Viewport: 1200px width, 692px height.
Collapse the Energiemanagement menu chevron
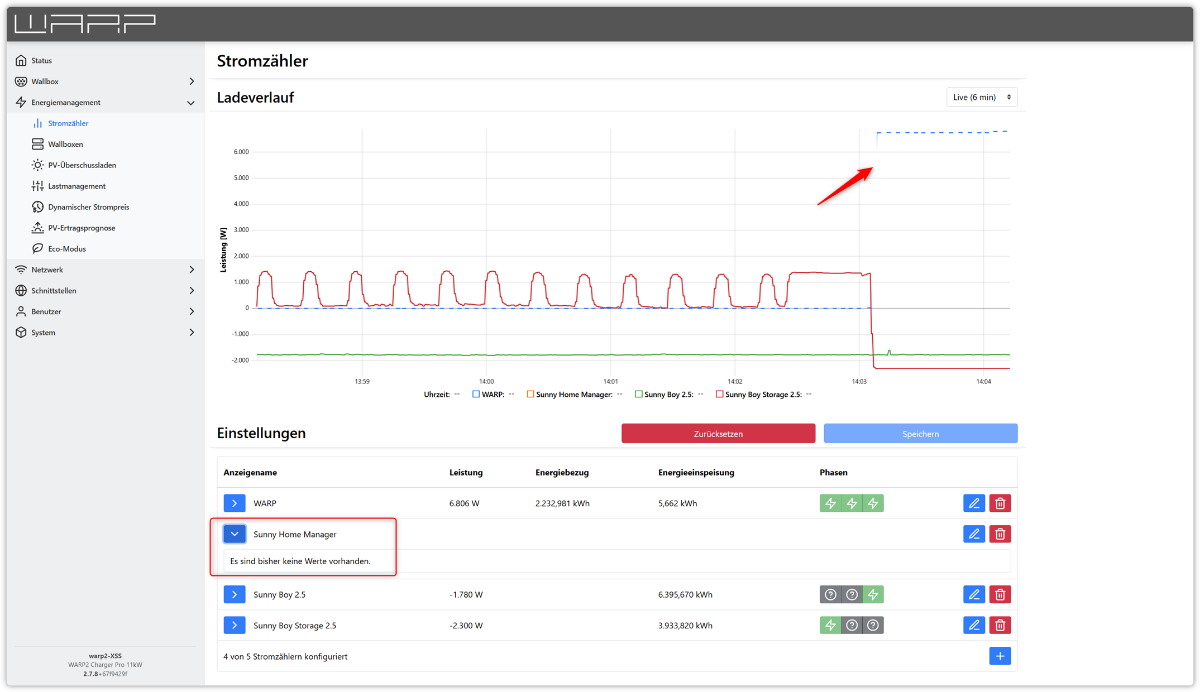[x=191, y=102]
